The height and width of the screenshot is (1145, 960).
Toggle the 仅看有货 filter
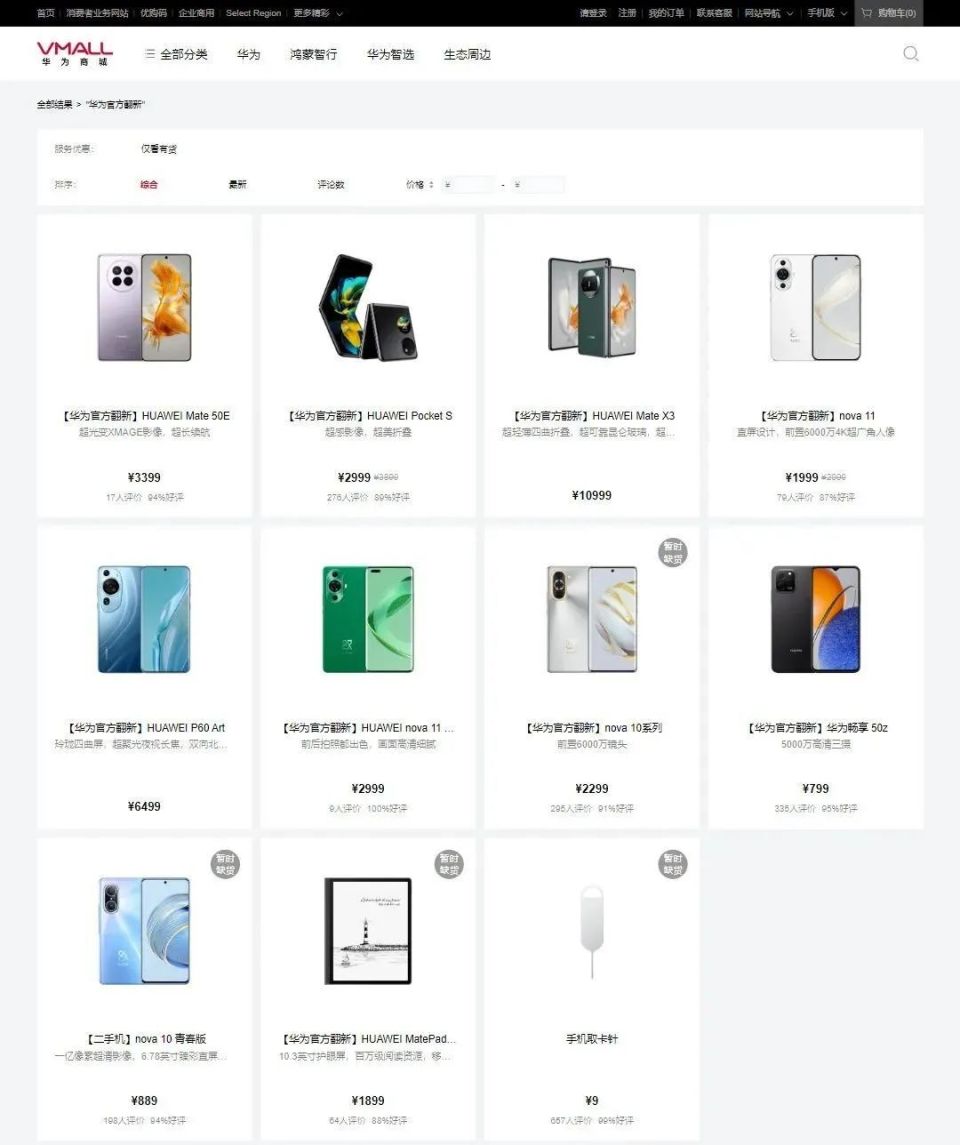pos(158,149)
